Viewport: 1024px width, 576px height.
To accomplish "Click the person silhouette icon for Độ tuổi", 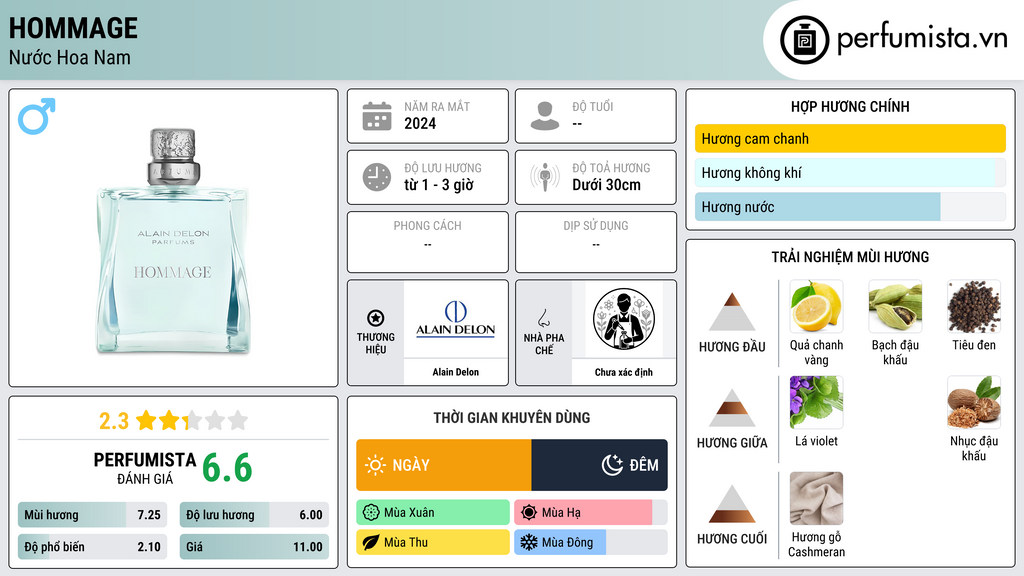I will 545,116.
